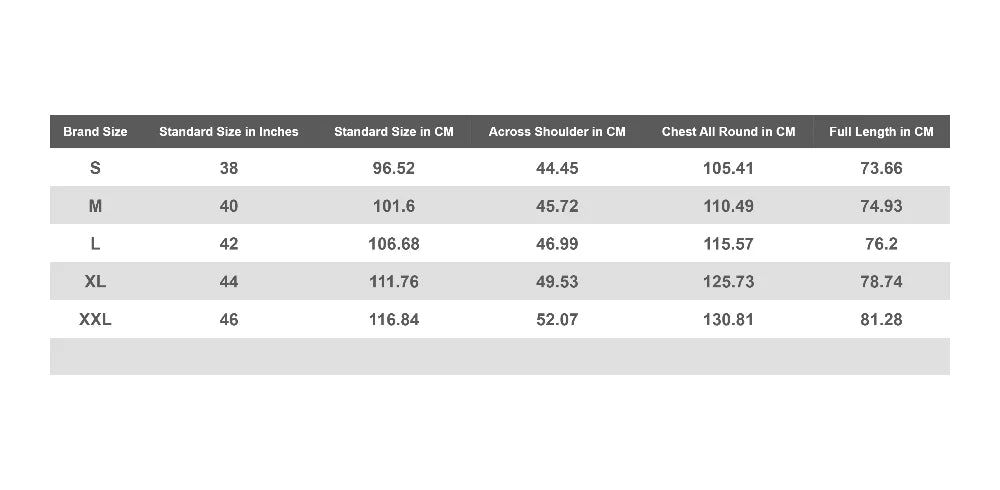Image resolution: width=1000 pixels, height=490 pixels.
Task: Click the Chest All Round in CM header
Action: 728,131
